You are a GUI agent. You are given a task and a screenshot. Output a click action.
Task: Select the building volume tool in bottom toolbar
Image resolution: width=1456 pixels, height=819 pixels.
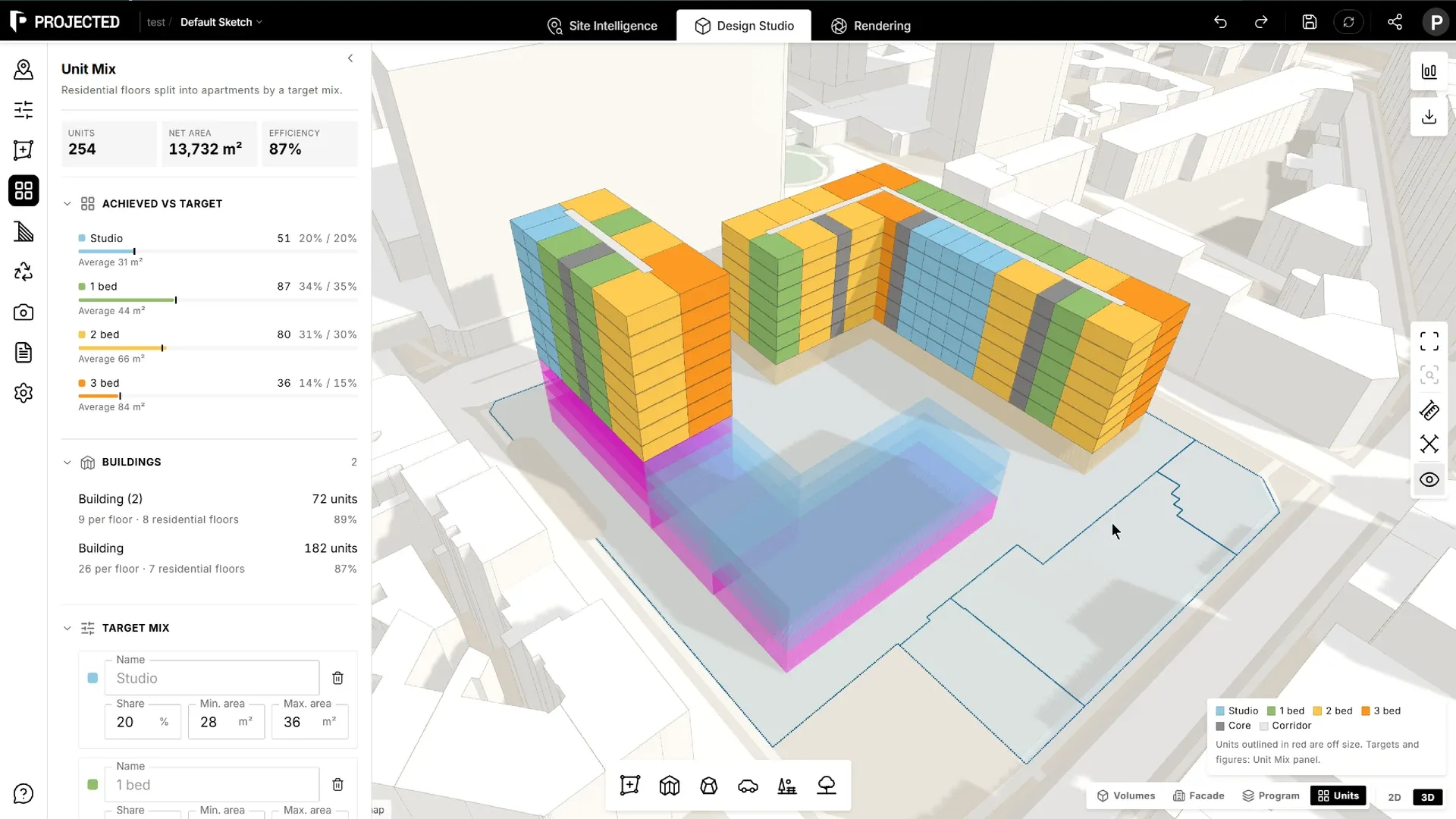(669, 786)
